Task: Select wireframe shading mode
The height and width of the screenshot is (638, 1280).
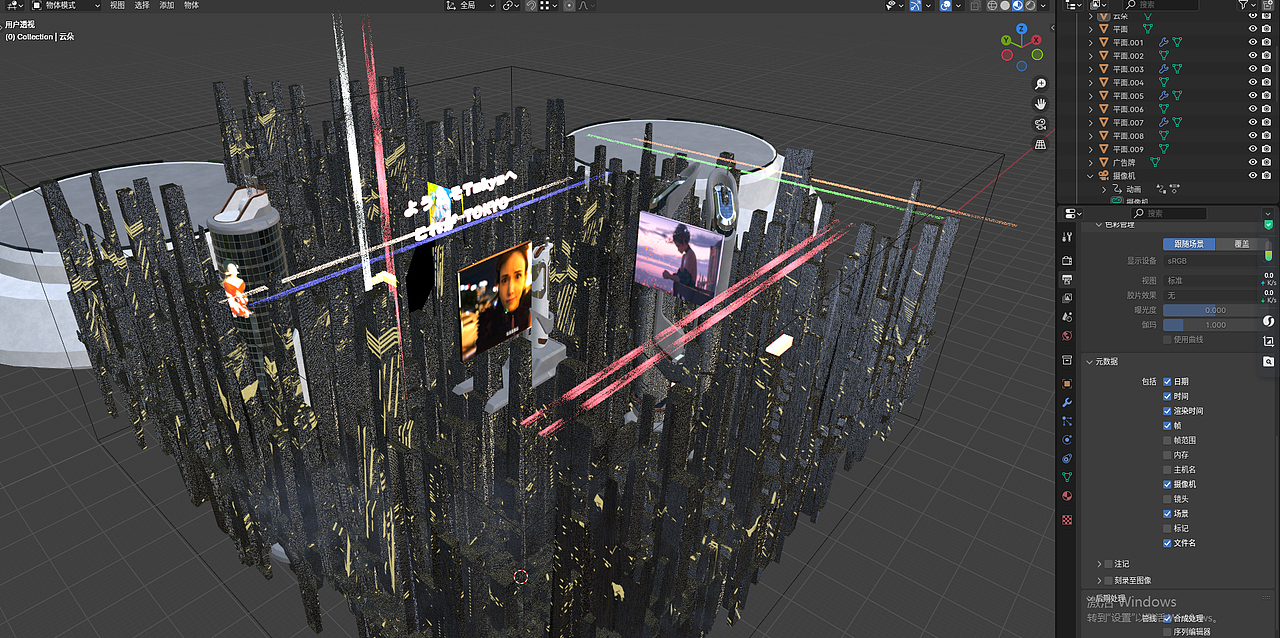Action: pyautogui.click(x=993, y=5)
